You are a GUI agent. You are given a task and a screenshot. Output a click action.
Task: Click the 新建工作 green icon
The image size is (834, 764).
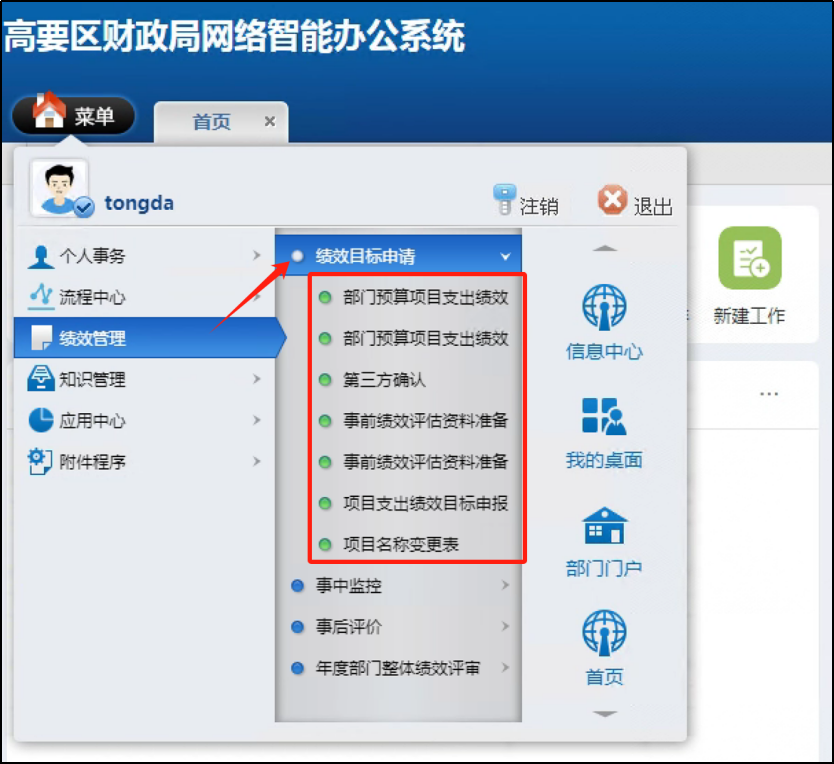[749, 260]
